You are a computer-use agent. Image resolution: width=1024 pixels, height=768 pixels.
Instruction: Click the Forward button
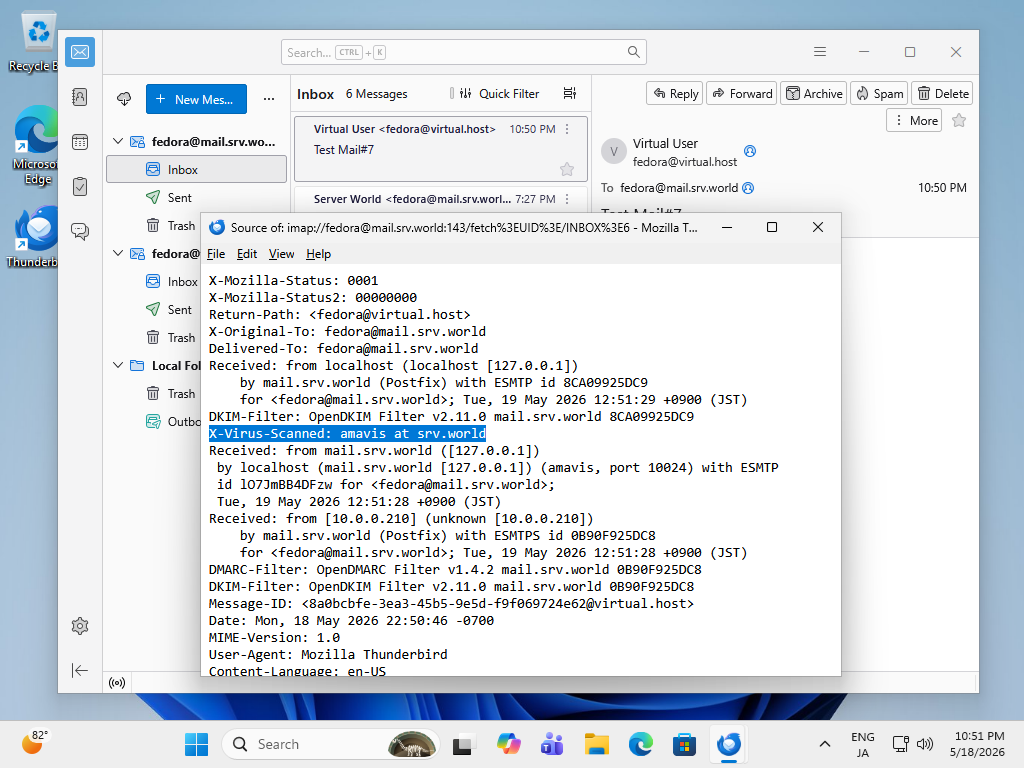(x=743, y=93)
